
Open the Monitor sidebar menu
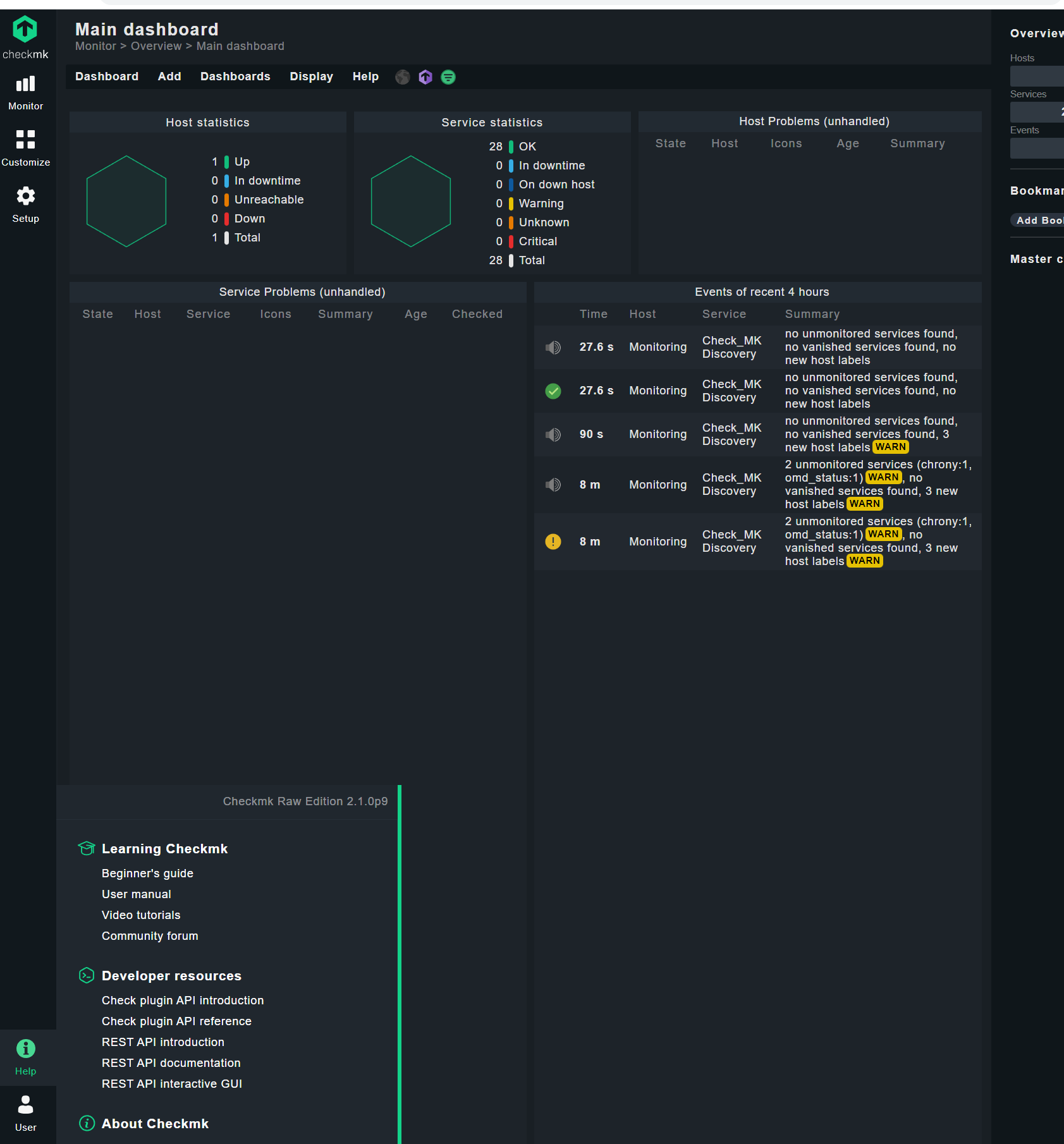(x=25, y=90)
